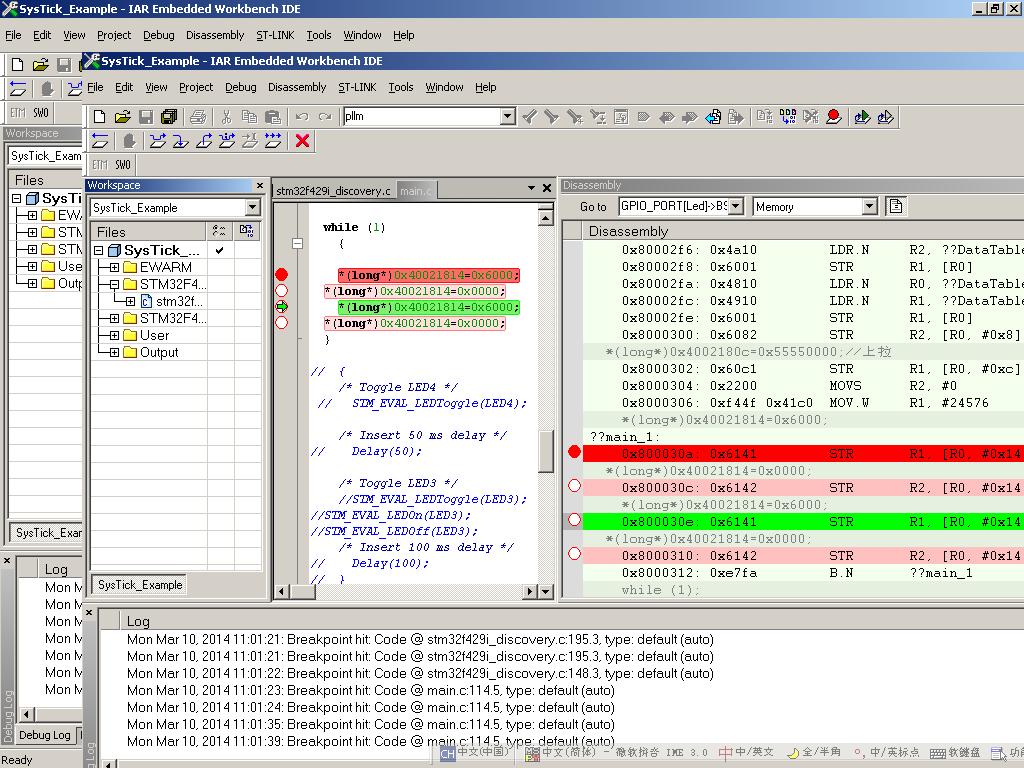Select SysTick_Example tab below Workspace

pos(140,584)
